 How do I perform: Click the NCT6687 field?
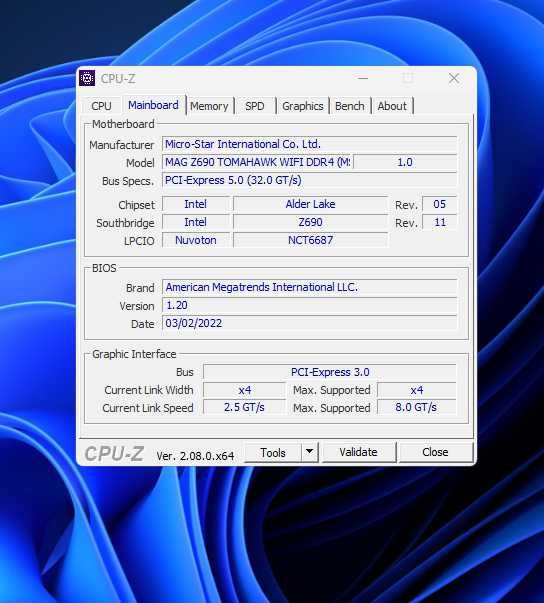pos(310,240)
